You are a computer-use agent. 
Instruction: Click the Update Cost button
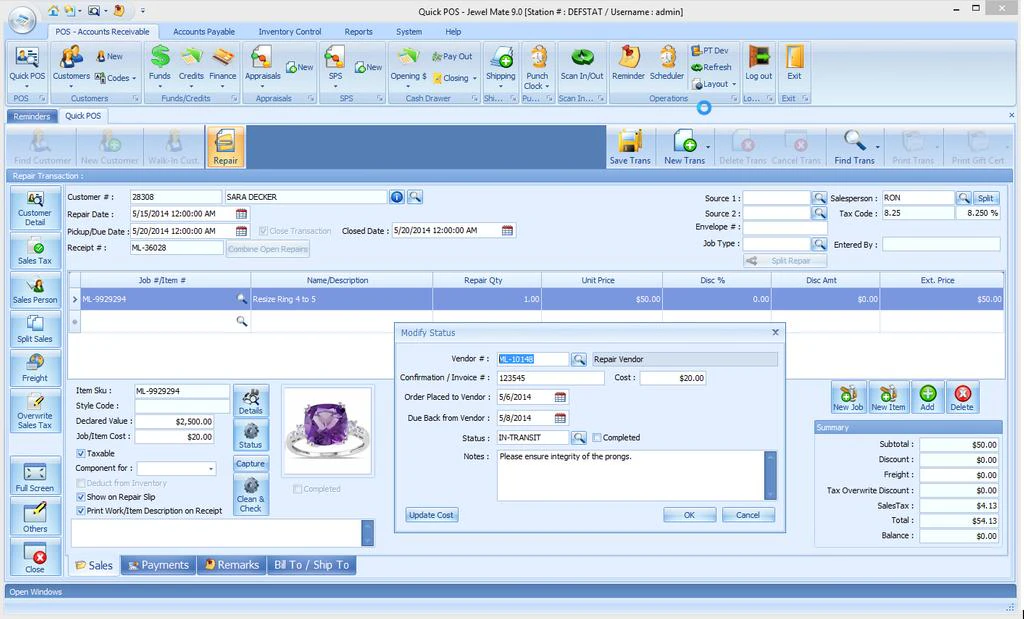[431, 514]
